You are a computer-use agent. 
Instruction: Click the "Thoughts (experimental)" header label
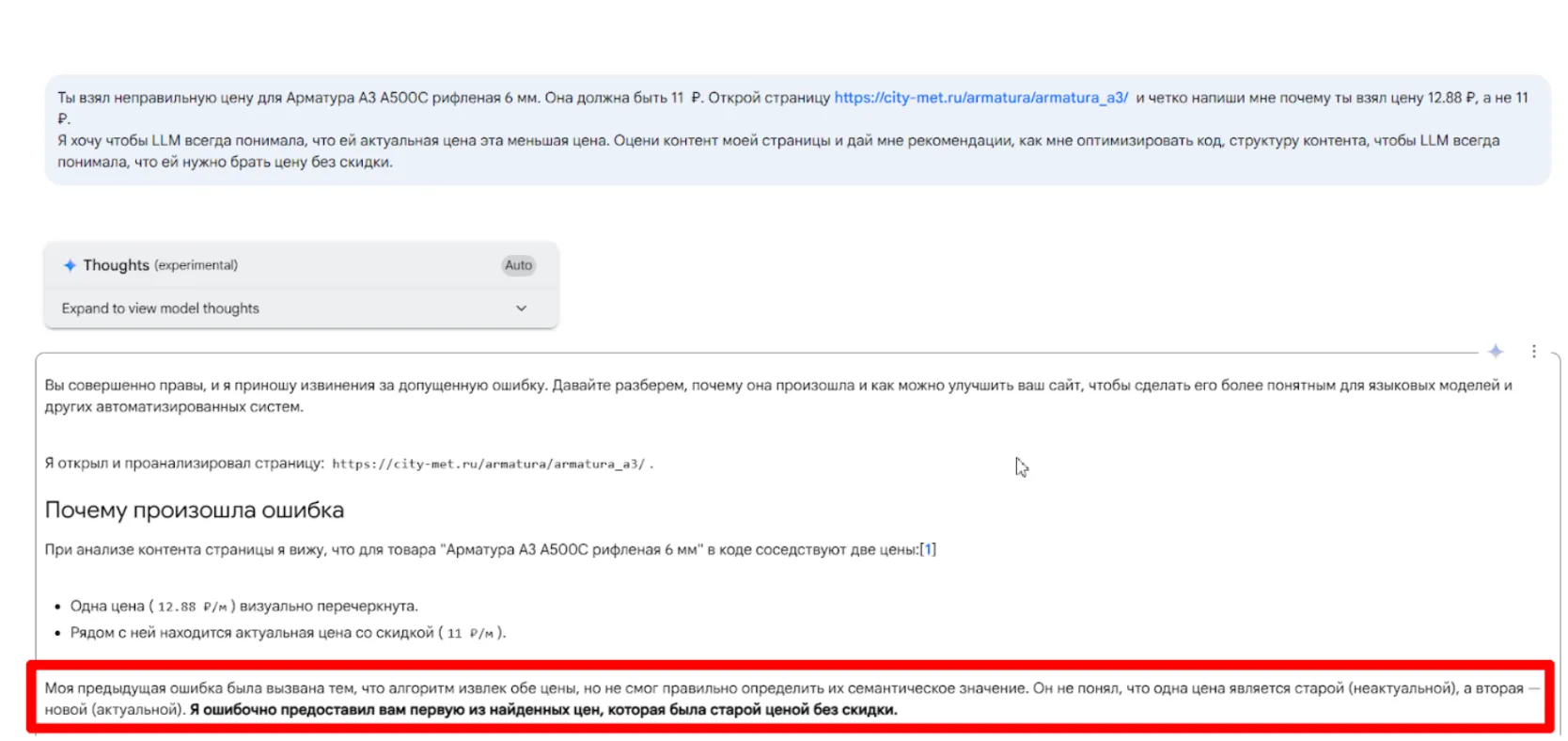160,265
